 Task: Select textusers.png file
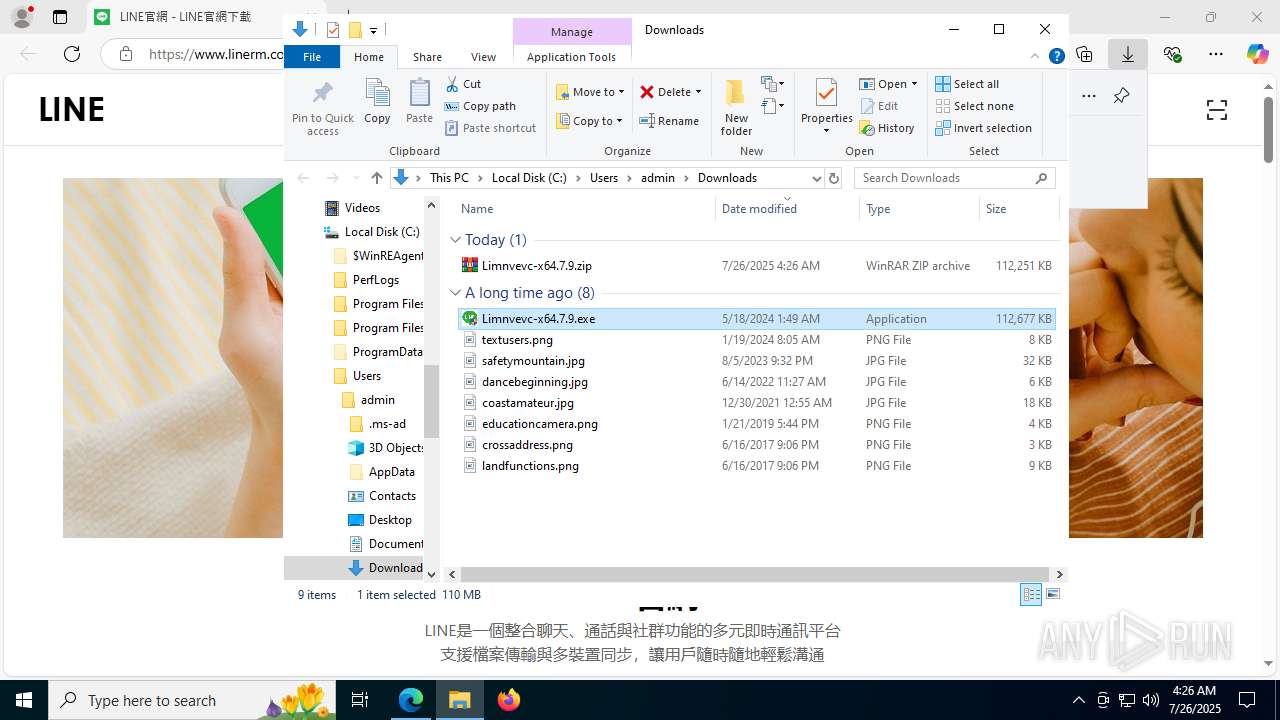click(x=756, y=340)
